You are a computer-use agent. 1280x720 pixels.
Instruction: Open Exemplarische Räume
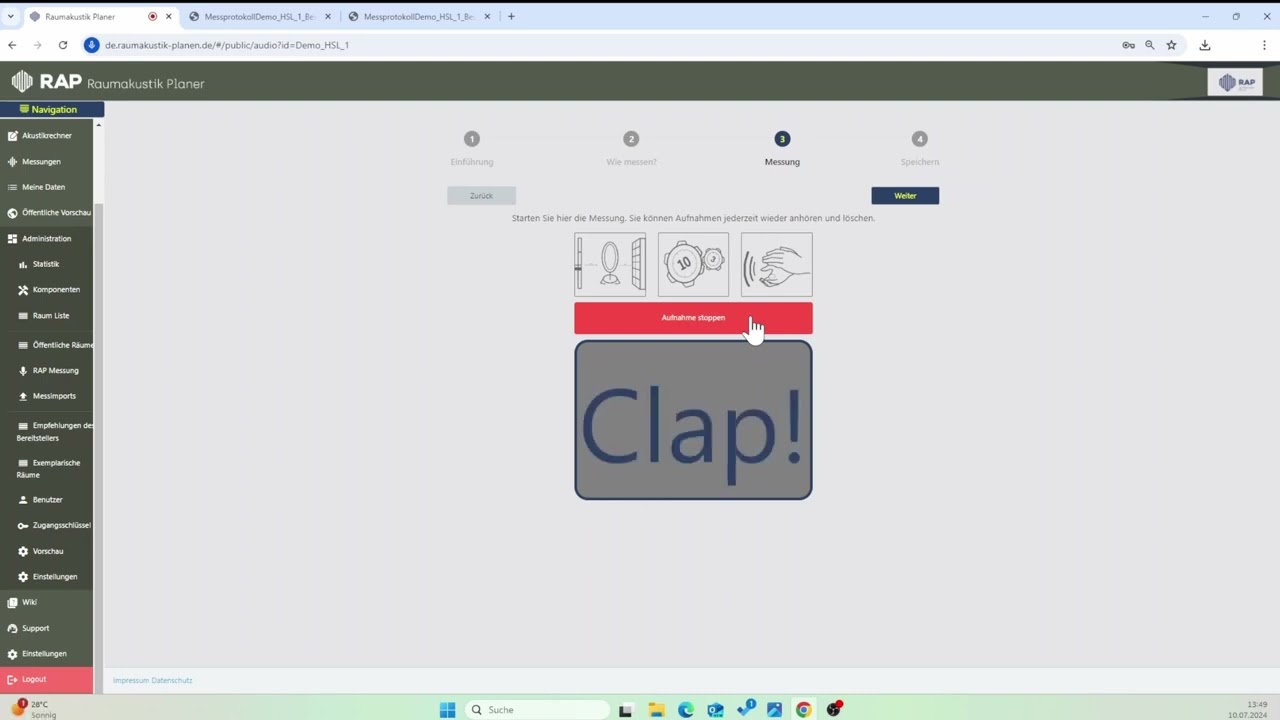point(47,468)
